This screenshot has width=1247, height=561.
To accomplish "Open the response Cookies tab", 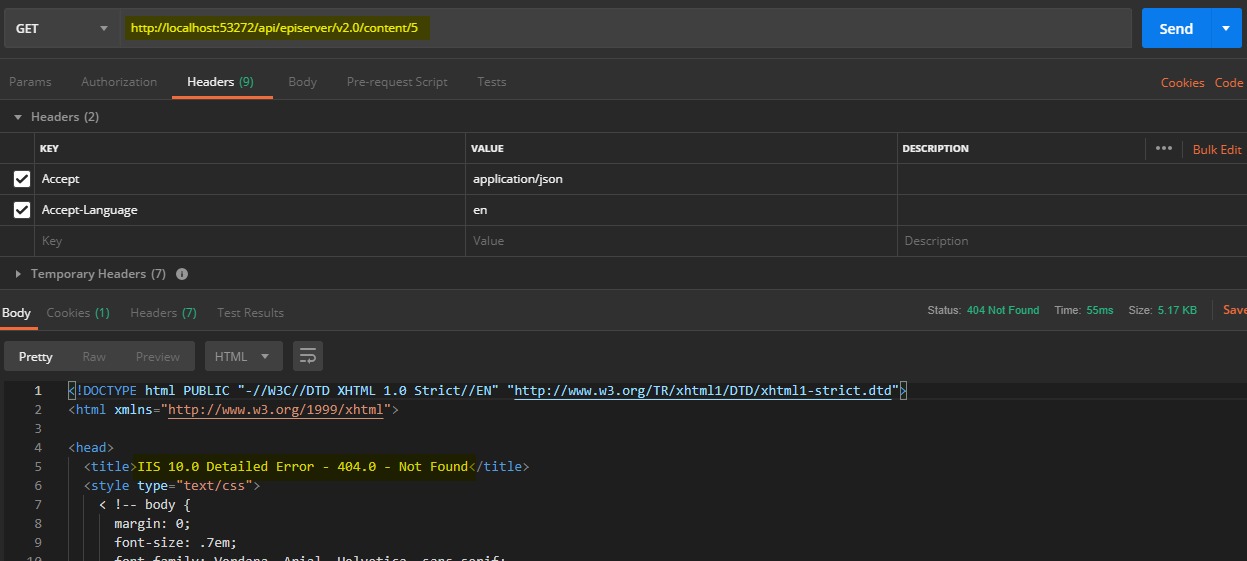I will click(77, 313).
